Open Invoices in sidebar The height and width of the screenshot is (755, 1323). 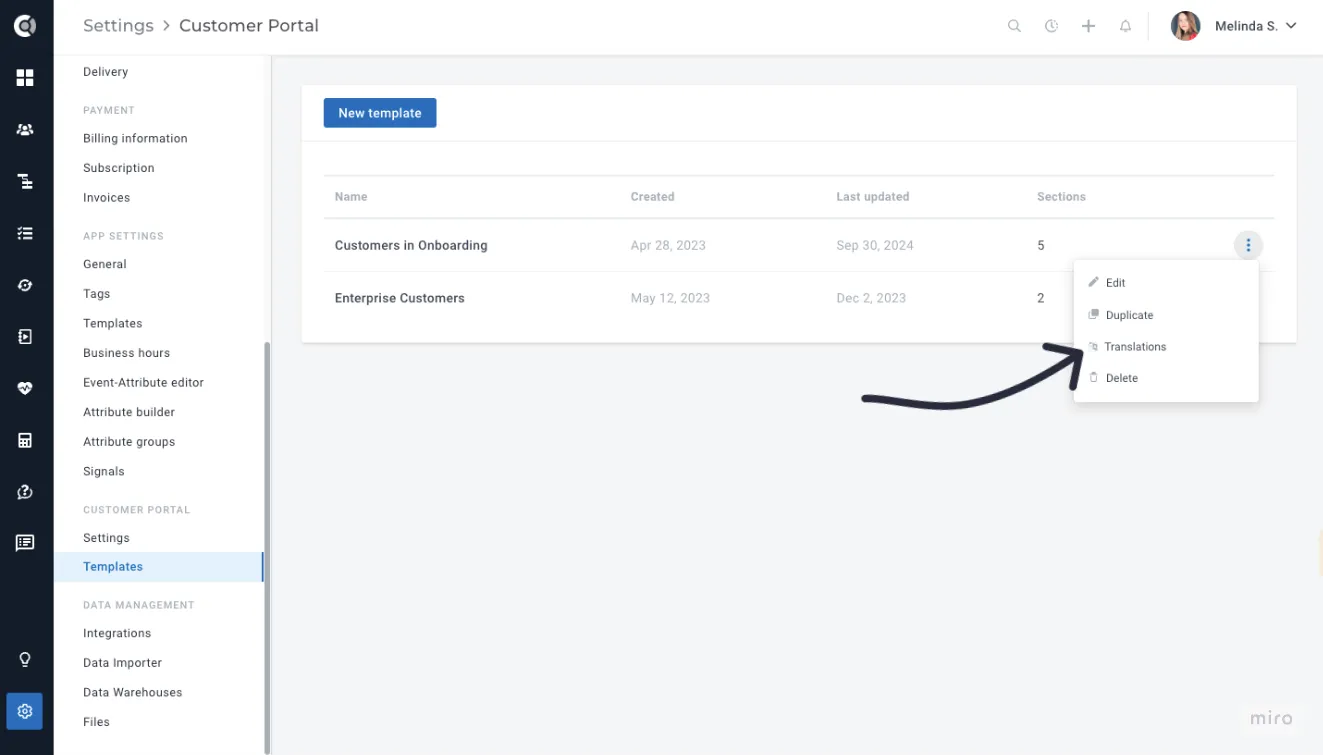[x=107, y=198]
